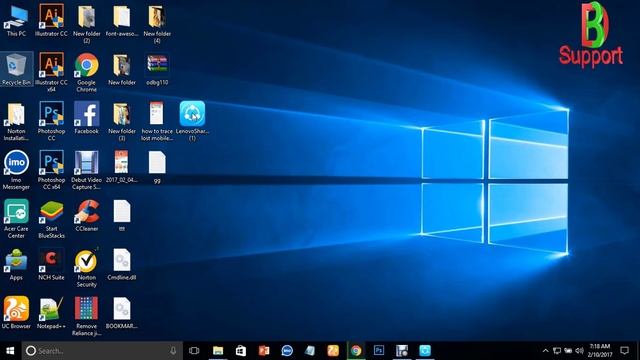This screenshot has width=640, height=360.
Task: Open Photoshop from the taskbar
Action: point(379,351)
